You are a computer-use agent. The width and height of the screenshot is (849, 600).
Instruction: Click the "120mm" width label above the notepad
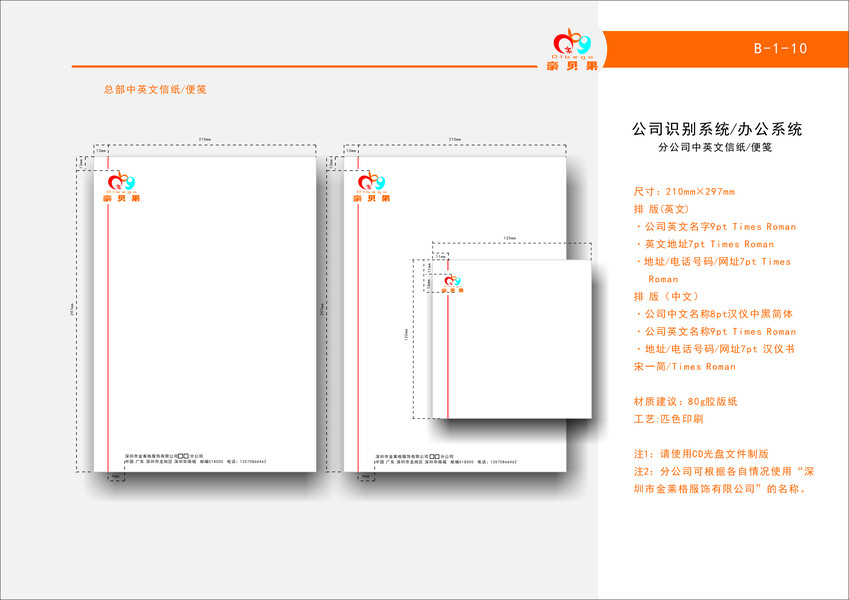pyautogui.click(x=510, y=238)
